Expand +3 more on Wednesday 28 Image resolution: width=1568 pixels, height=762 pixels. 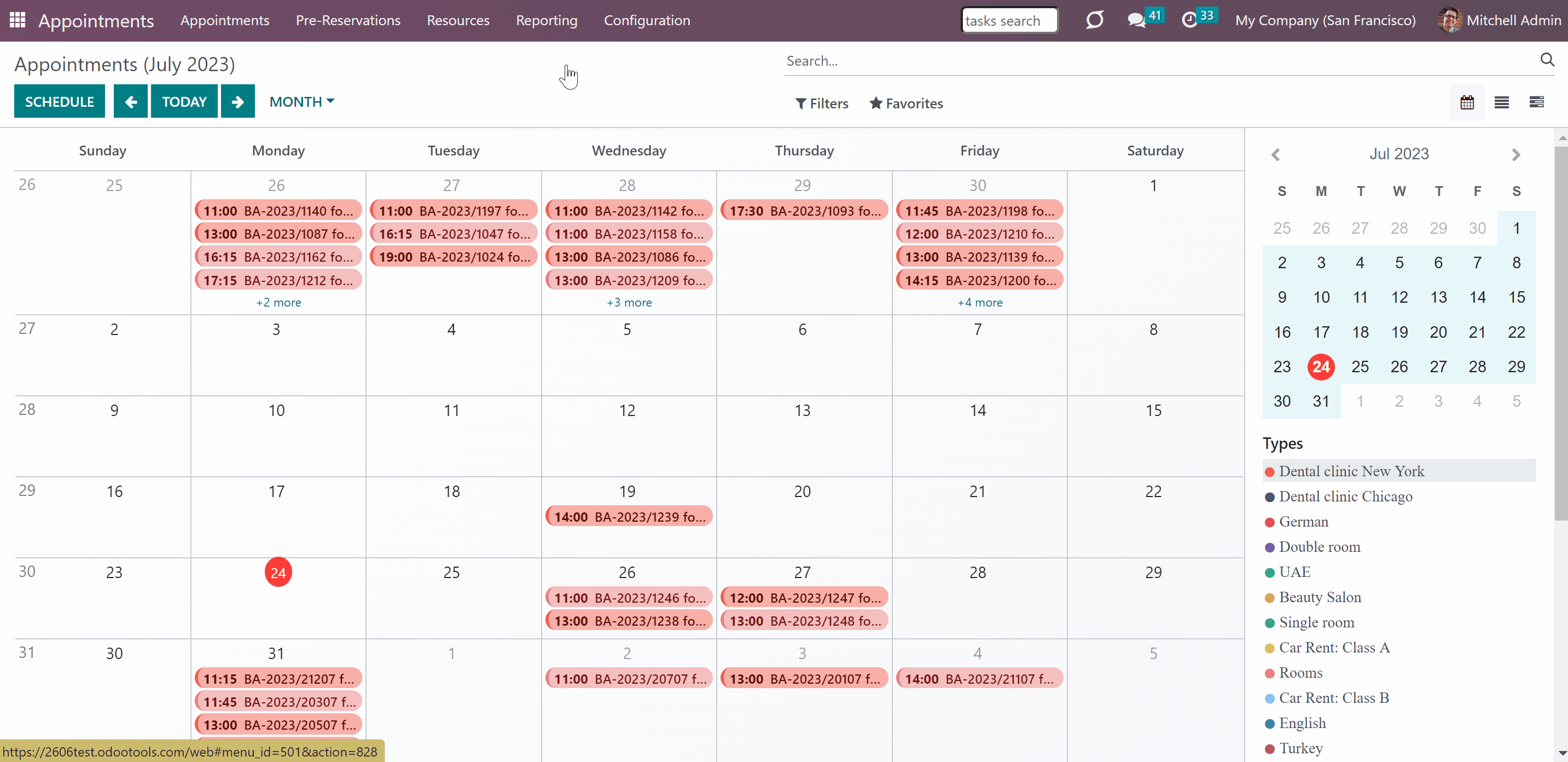(629, 302)
